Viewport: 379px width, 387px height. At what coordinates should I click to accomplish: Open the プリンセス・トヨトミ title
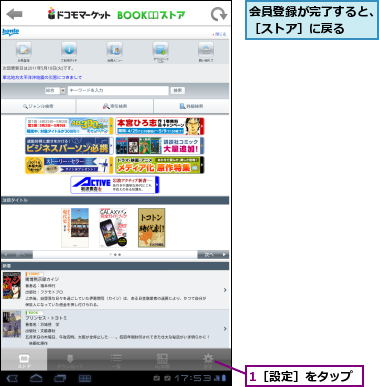click(x=46, y=318)
